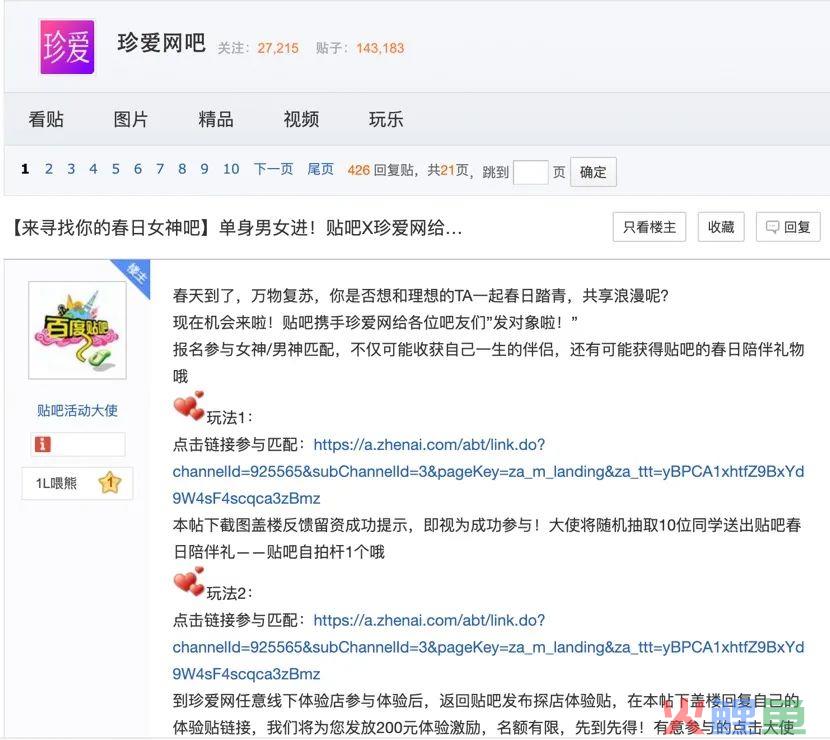Click the red info badge icon
This screenshot has height=740, width=830.
(x=42, y=444)
